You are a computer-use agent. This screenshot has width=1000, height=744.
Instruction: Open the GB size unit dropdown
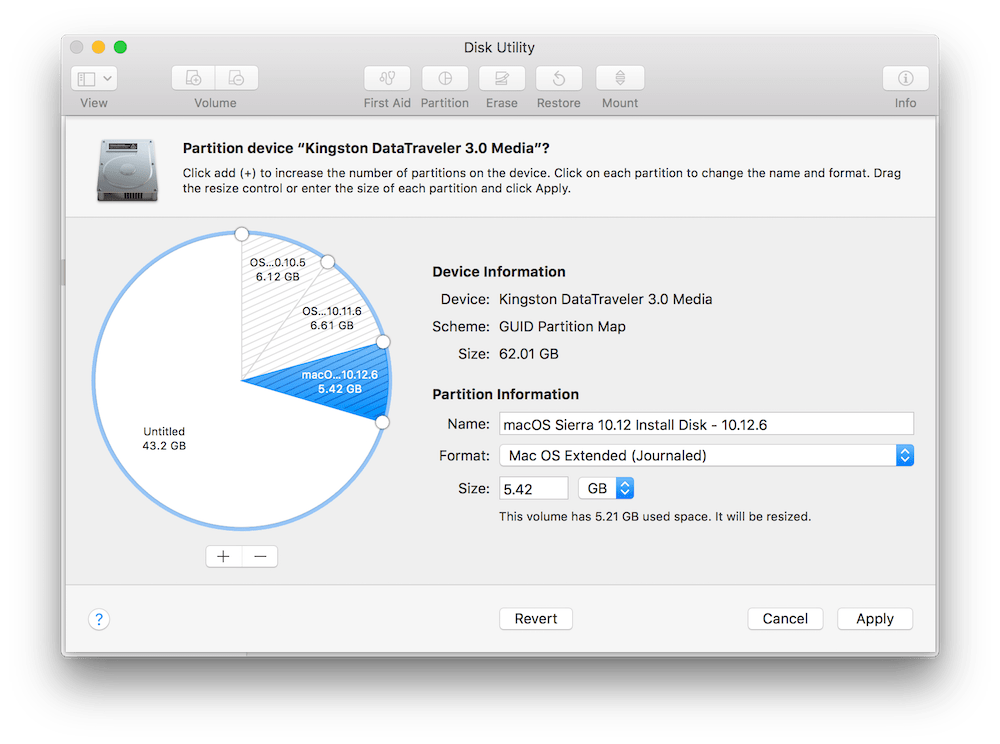coord(606,489)
